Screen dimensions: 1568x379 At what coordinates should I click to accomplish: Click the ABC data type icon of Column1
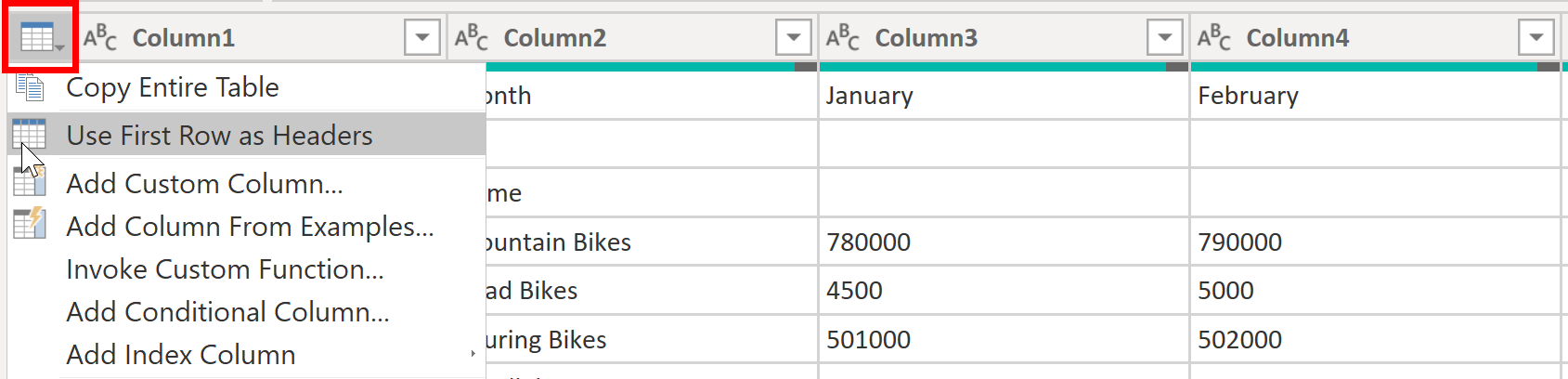[100, 38]
